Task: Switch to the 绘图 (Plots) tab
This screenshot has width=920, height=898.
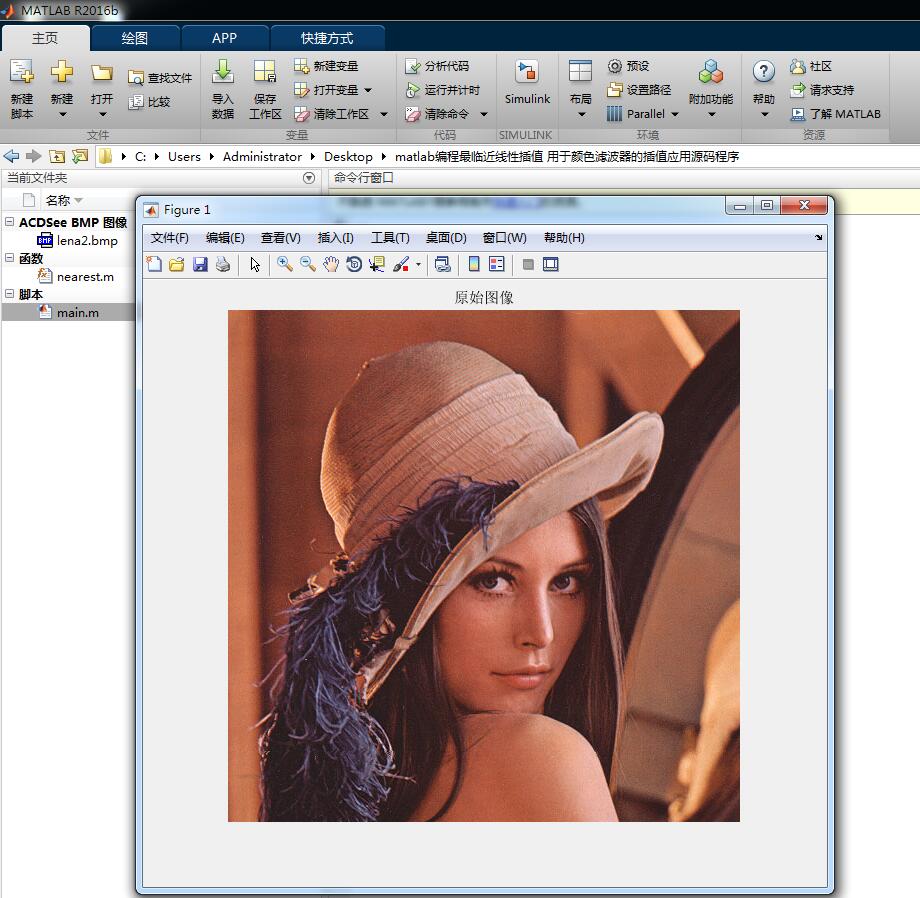Action: click(x=134, y=38)
